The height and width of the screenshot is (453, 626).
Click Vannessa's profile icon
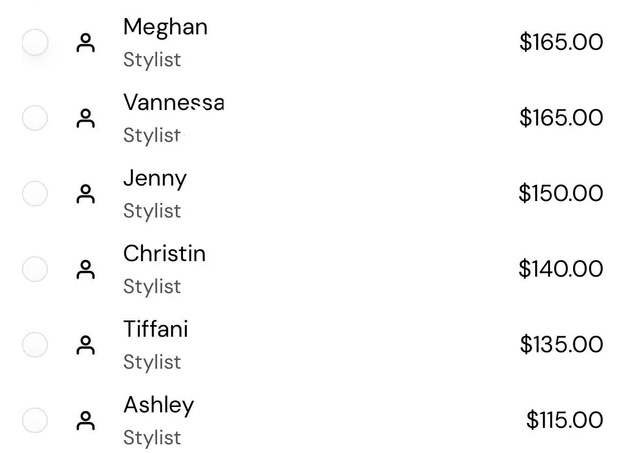85,119
